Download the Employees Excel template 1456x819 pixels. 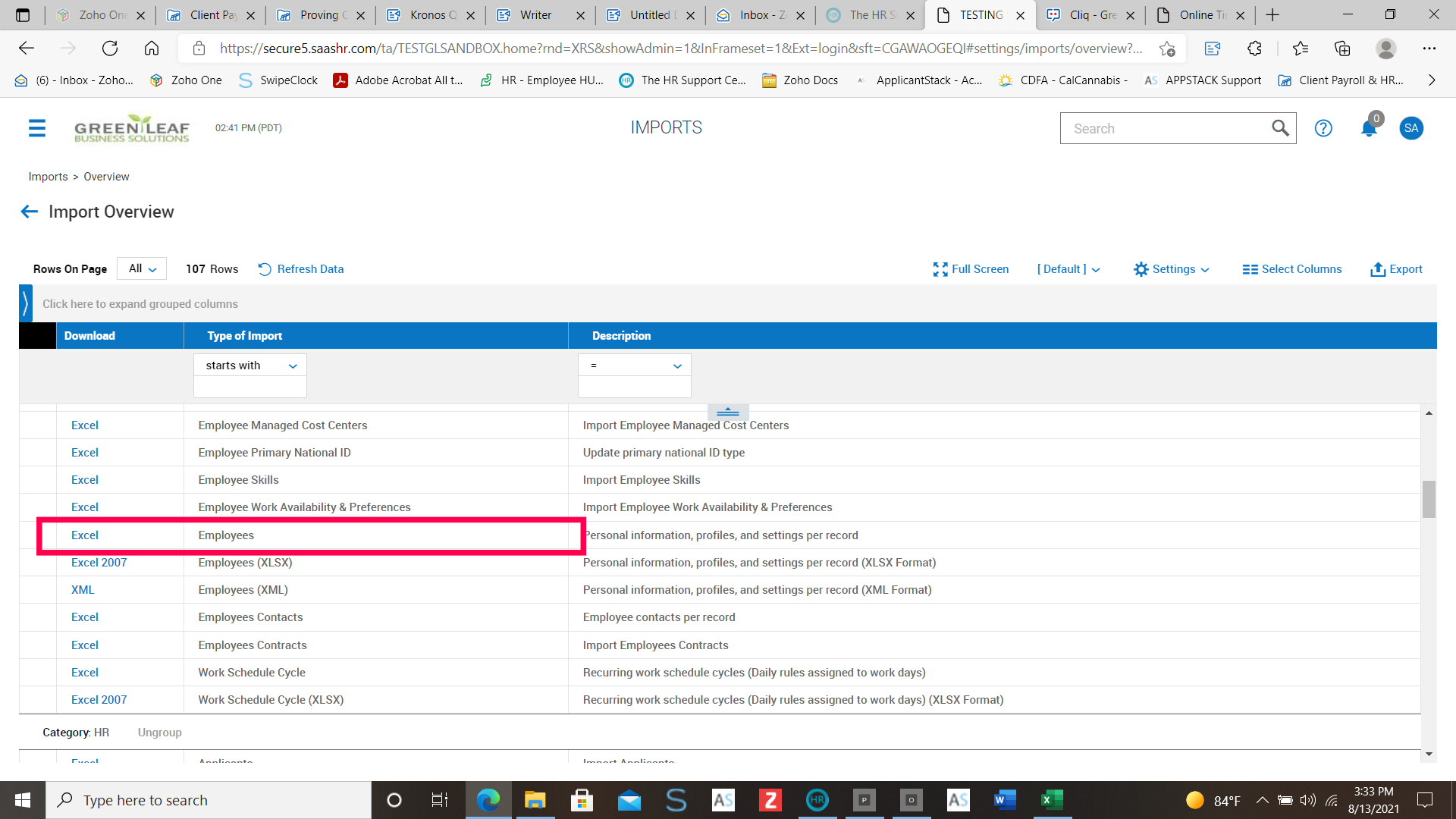point(85,535)
